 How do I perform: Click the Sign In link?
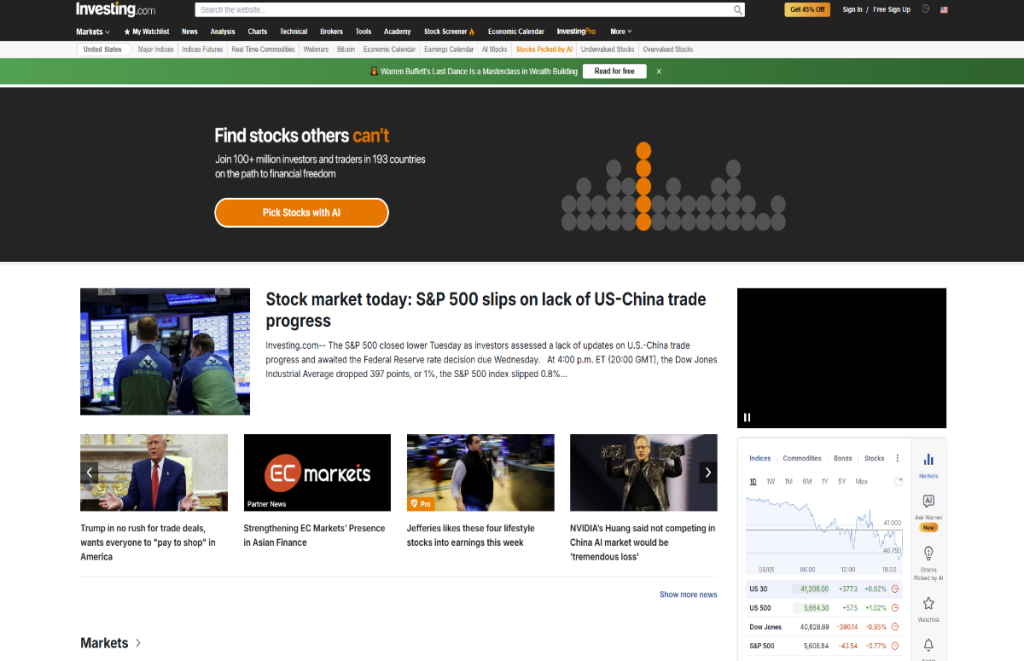point(852,10)
